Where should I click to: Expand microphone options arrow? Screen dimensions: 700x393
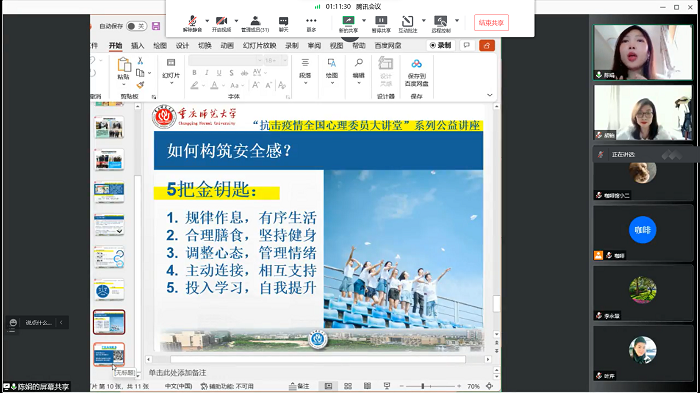[x=207, y=21]
